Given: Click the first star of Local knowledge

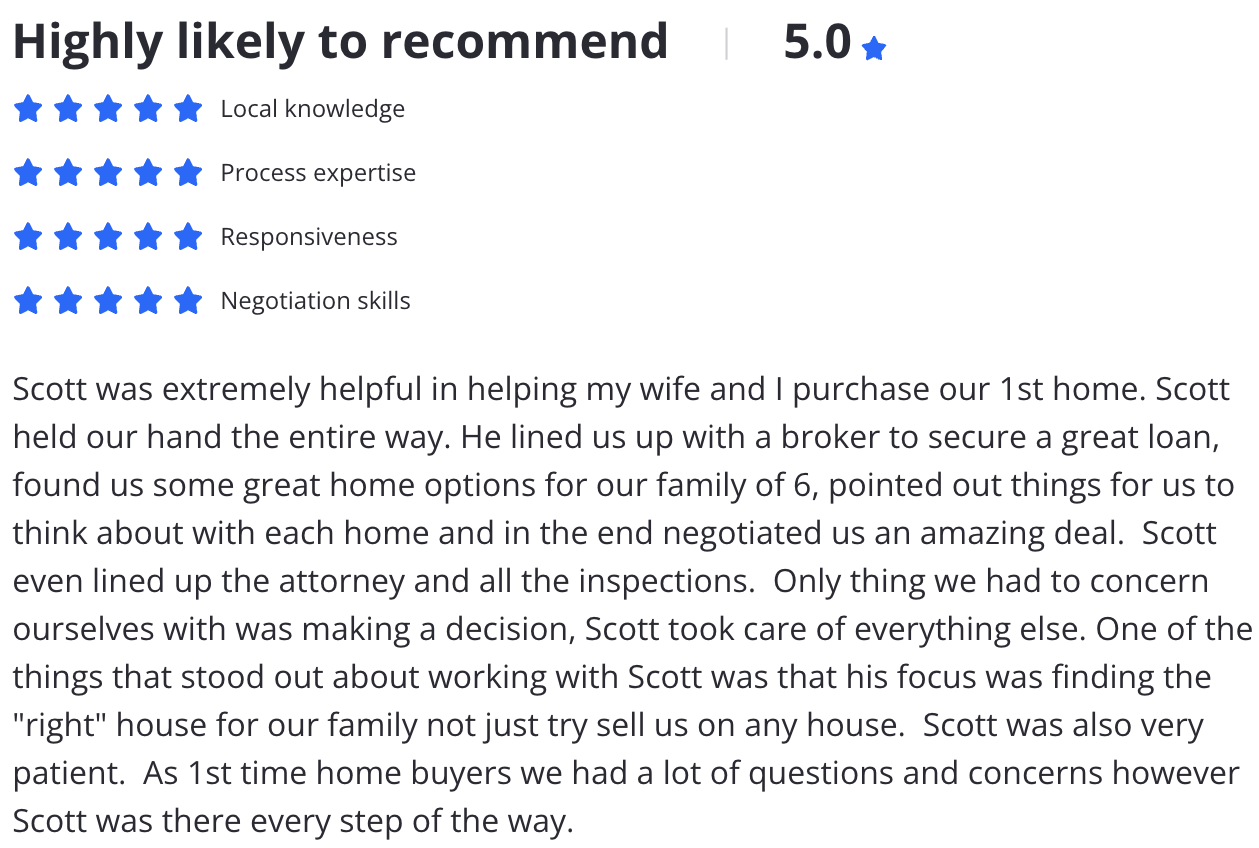Looking at the screenshot, I should pos(28,108).
